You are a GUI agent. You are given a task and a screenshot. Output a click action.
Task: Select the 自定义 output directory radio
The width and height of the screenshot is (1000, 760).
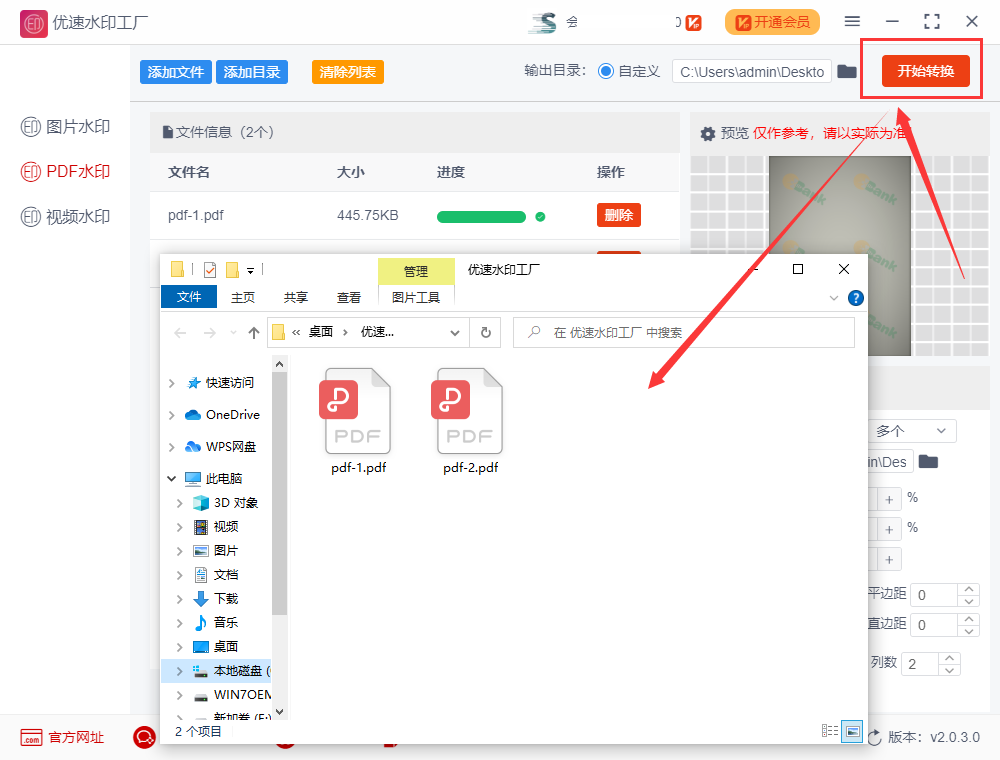[x=605, y=71]
